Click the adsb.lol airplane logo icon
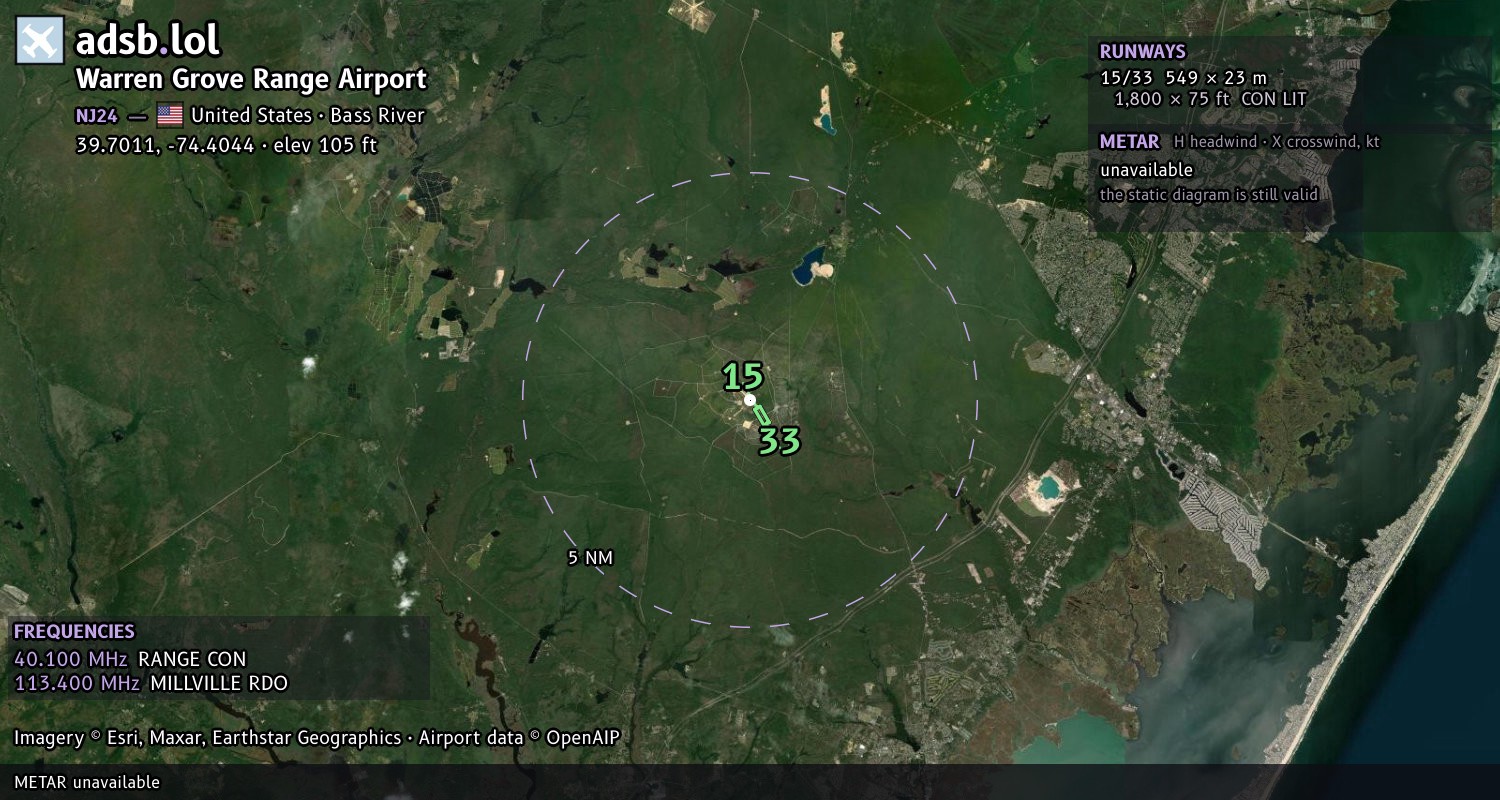The image size is (1500, 800). [40, 40]
